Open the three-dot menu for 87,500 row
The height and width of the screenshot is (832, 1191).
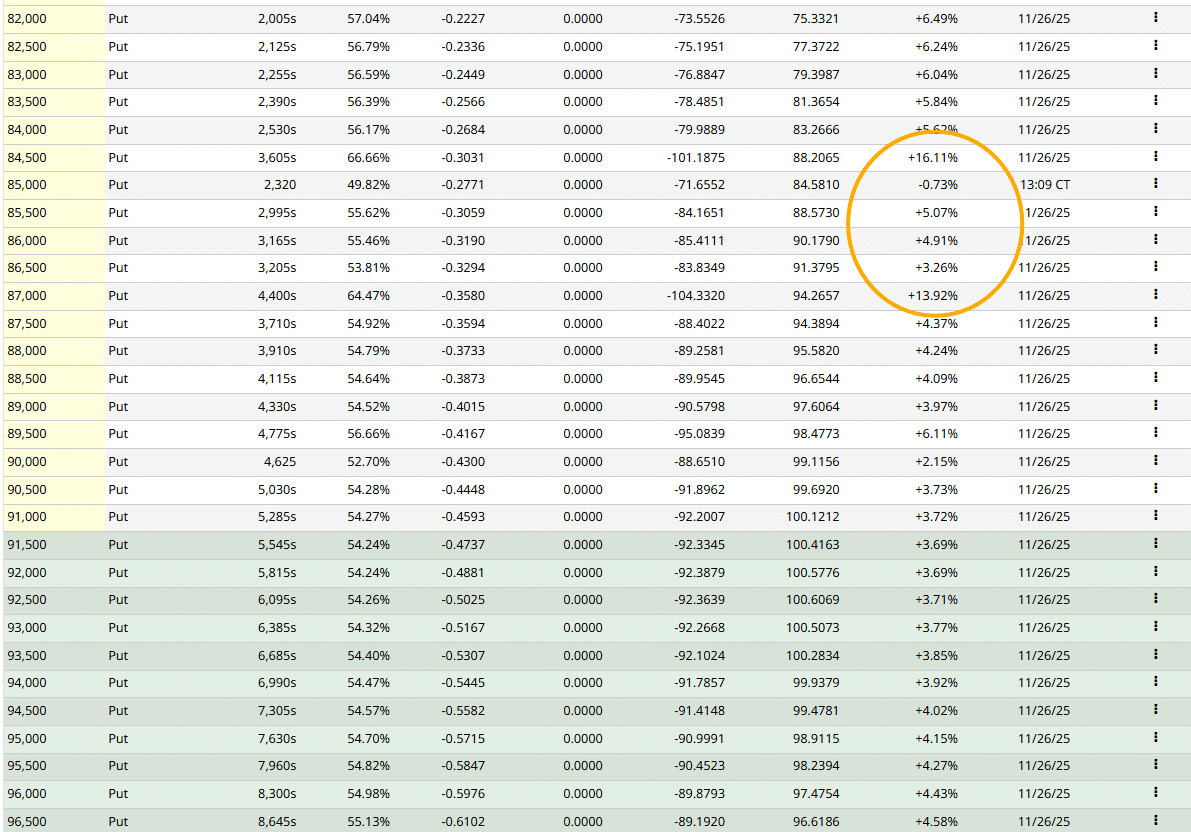[1155, 322]
